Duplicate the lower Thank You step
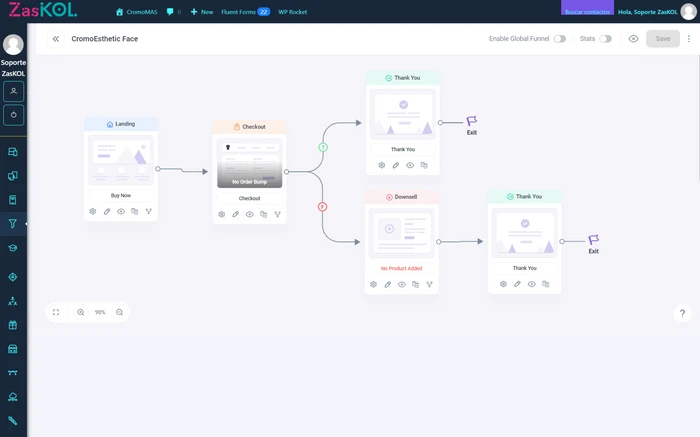This screenshot has height=437, width=700. tap(546, 284)
